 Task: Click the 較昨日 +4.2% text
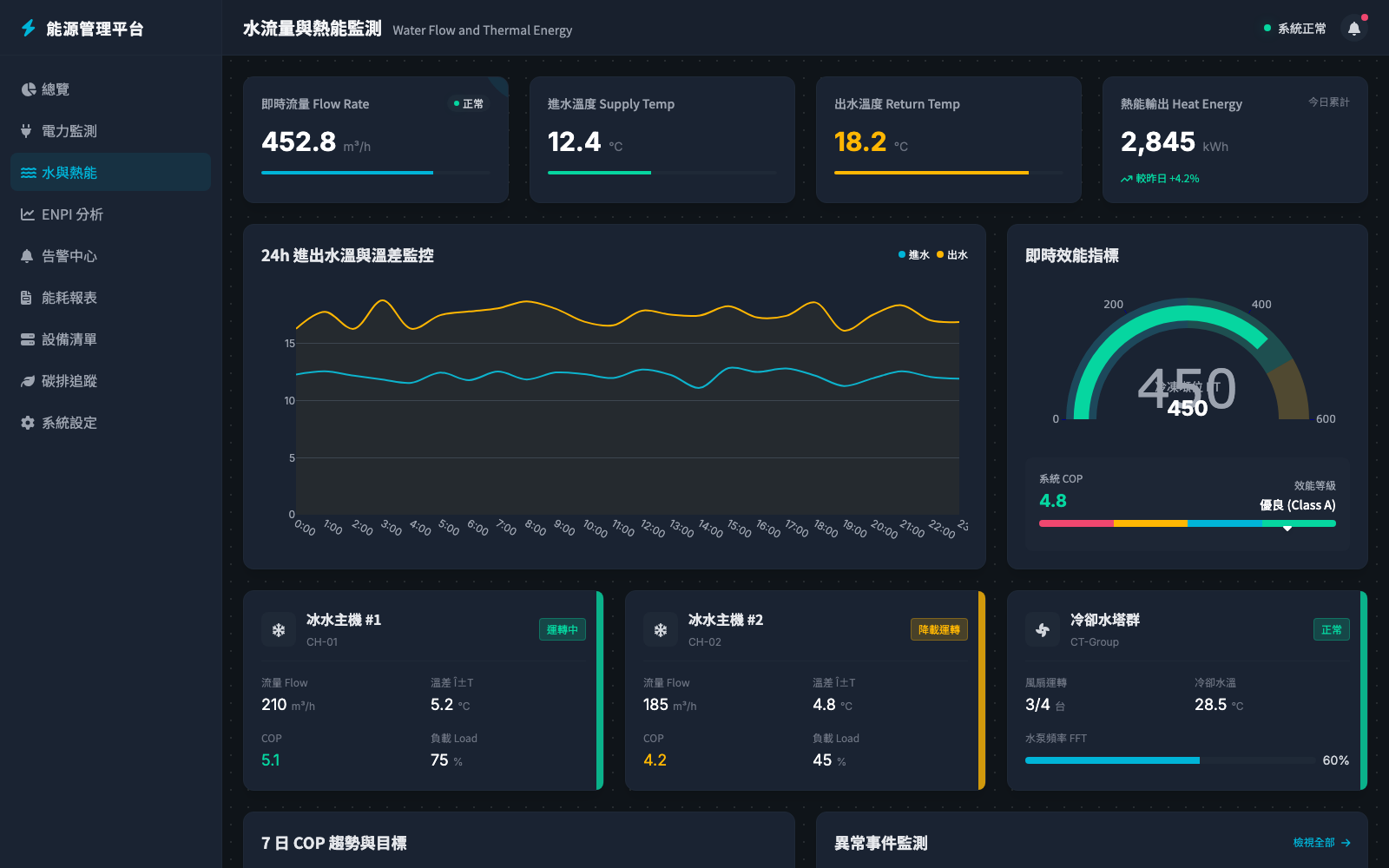point(1167,179)
